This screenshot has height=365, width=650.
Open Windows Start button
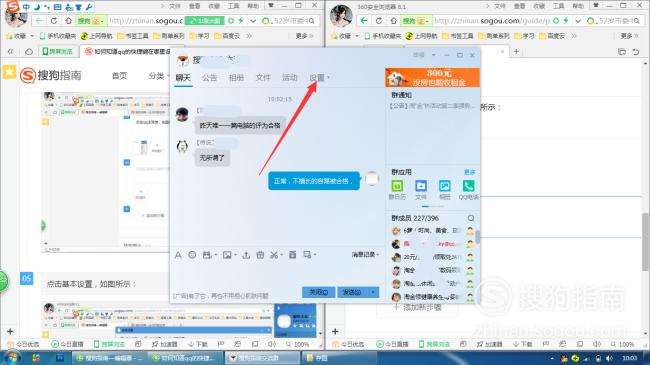point(12,358)
